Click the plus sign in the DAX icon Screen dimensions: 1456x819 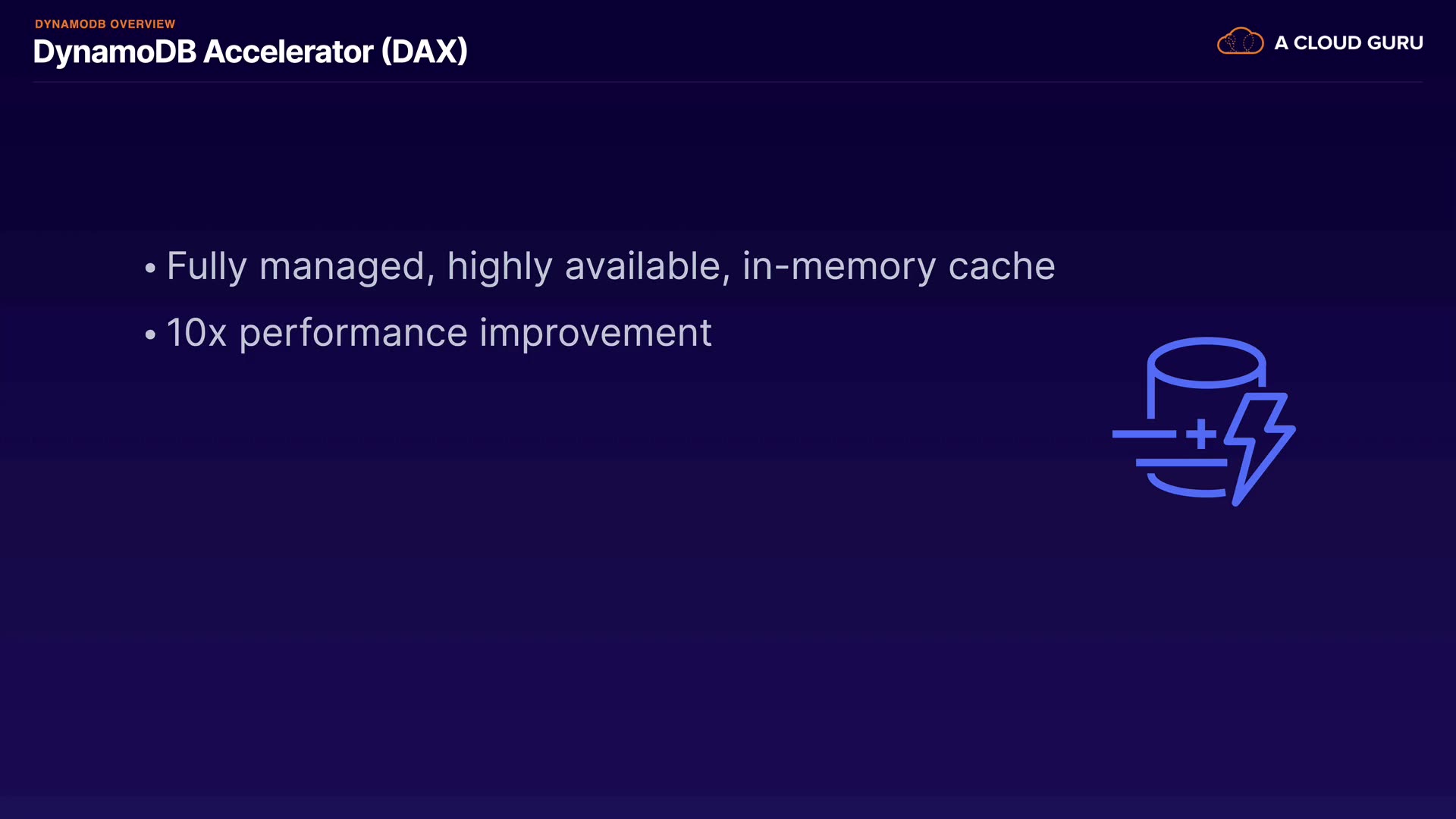pyautogui.click(x=1201, y=435)
